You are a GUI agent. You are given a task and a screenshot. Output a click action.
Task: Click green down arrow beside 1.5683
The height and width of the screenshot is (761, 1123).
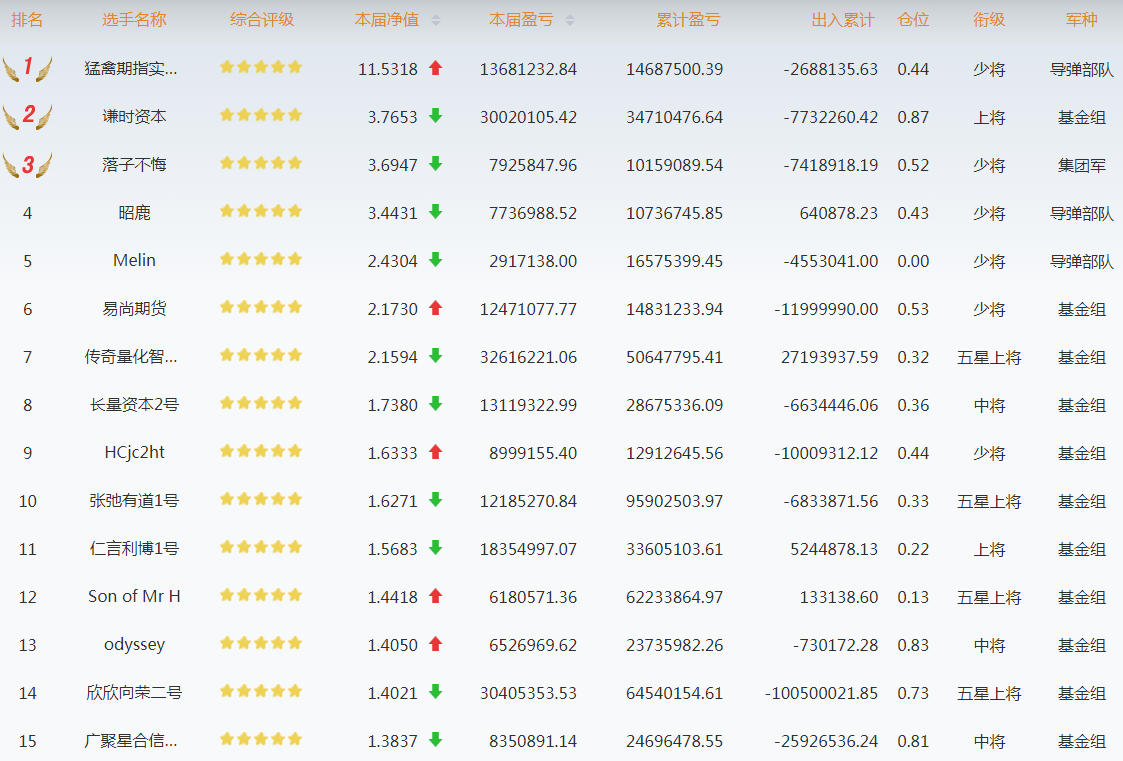tap(435, 548)
